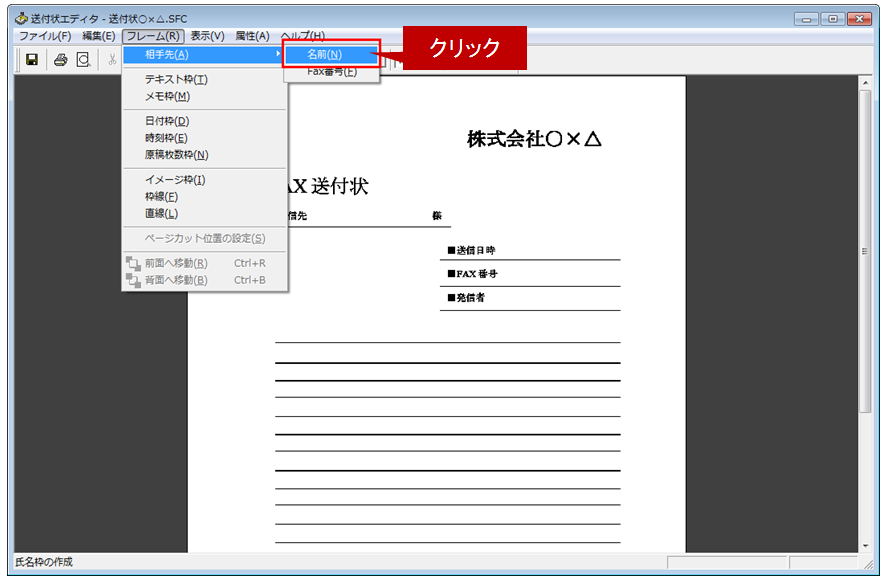Click the FAX 送付状 title on the page
The width and height of the screenshot is (889, 584).
click(328, 186)
